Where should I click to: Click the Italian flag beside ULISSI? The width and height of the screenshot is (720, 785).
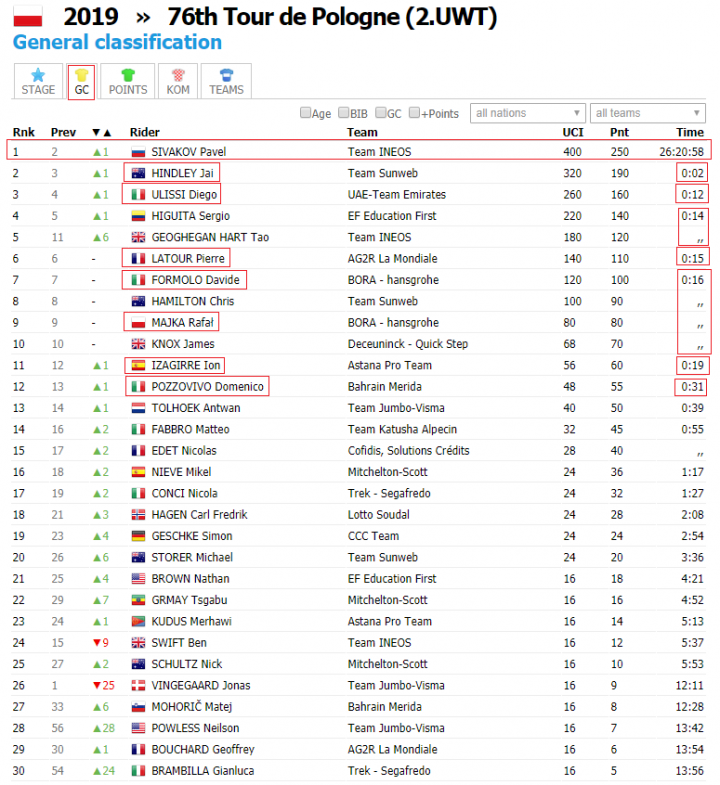pos(138,195)
